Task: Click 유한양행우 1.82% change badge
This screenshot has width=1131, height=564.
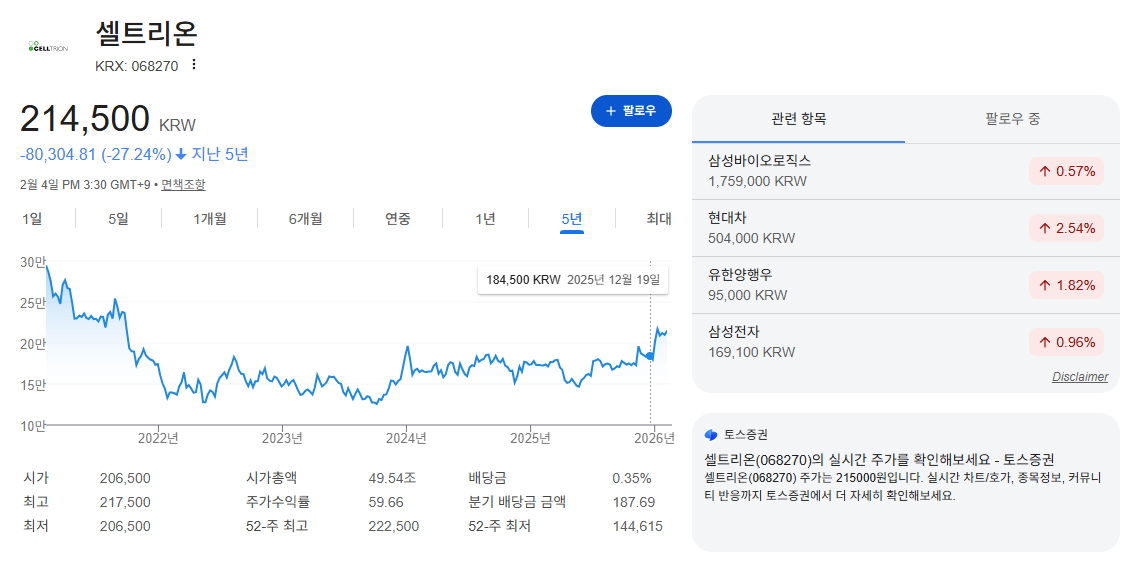Action: (1066, 285)
